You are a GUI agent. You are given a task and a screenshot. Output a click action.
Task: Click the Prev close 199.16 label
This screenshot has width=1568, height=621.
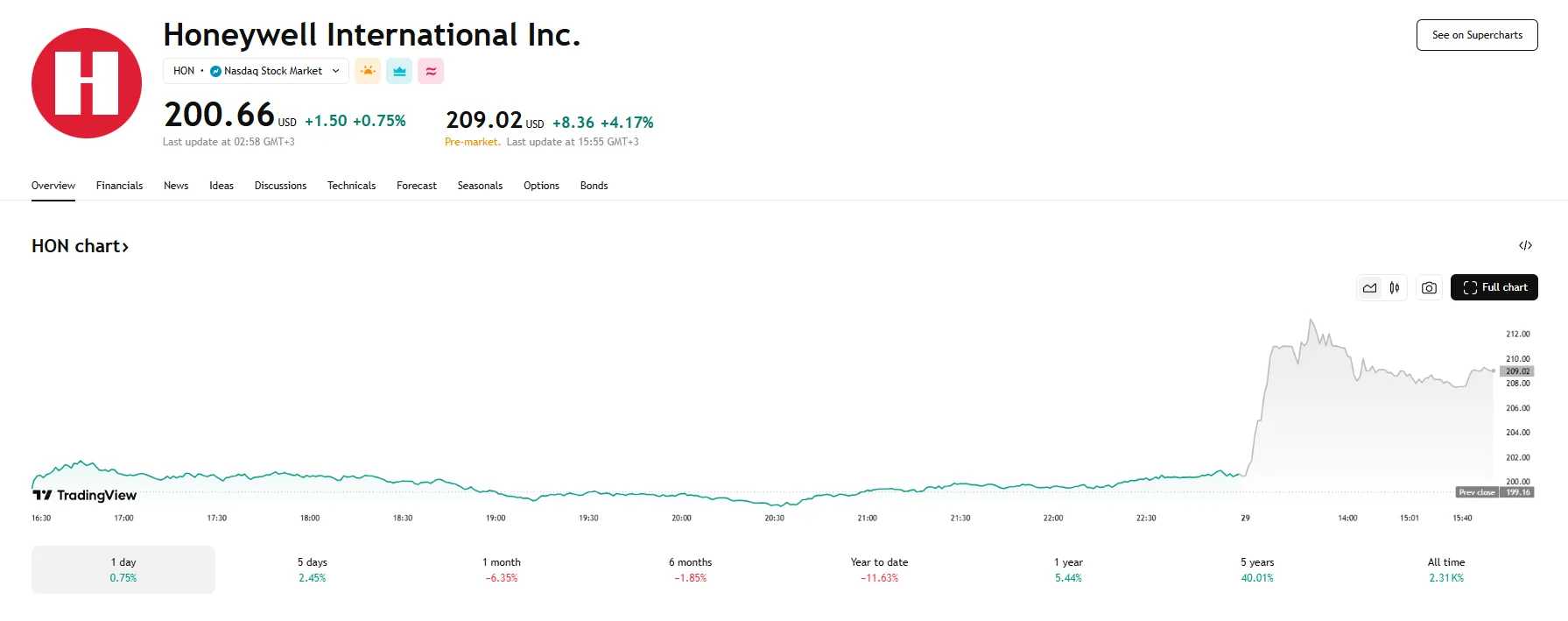click(1494, 492)
